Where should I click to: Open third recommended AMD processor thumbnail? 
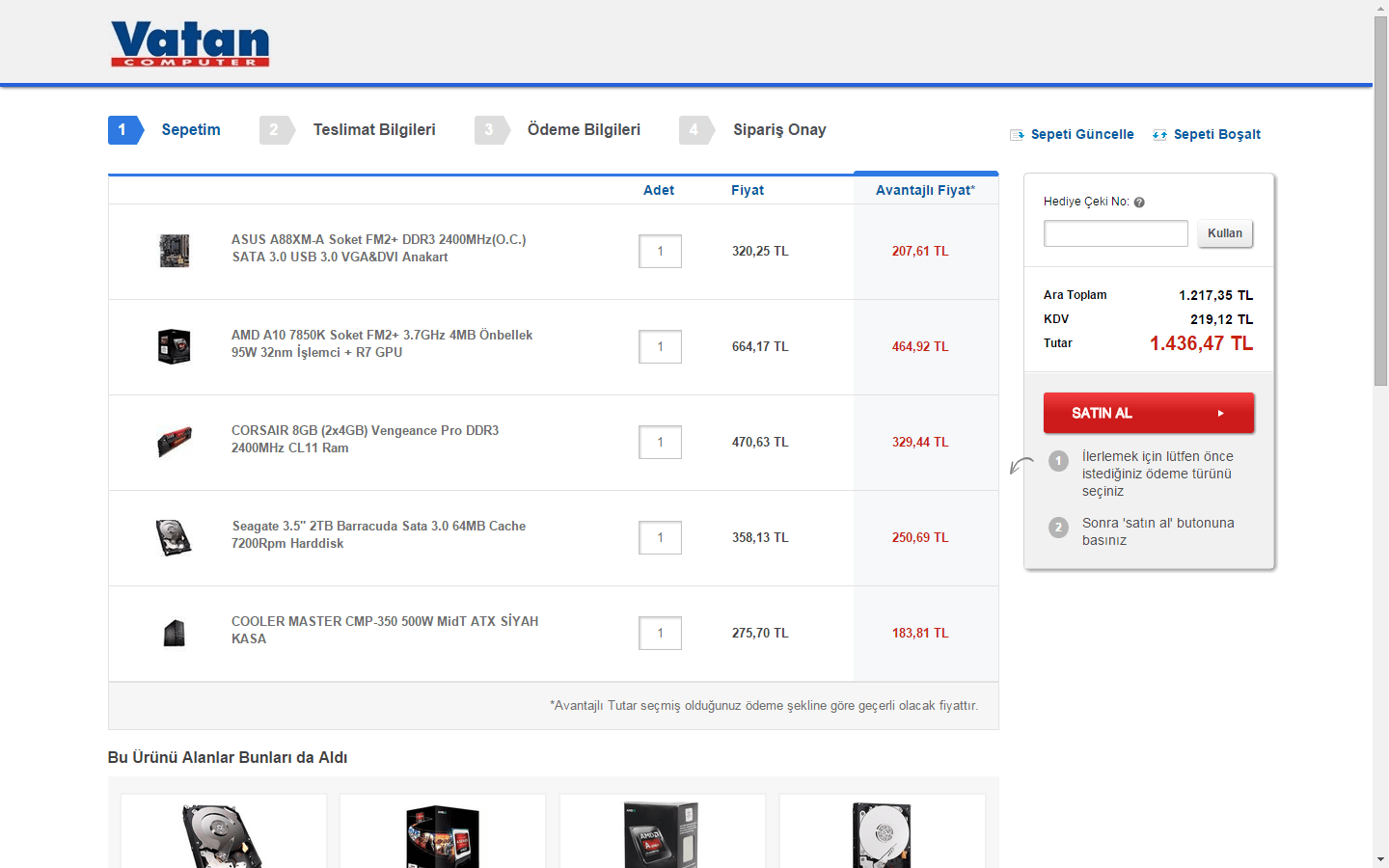tap(662, 835)
